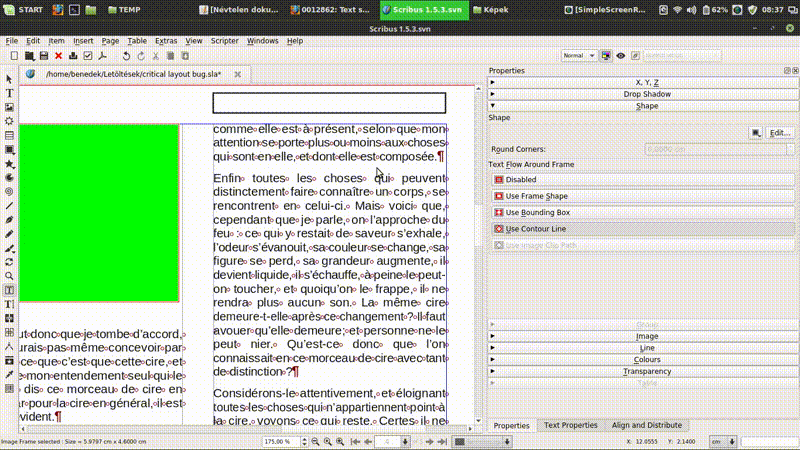
Task: Select the Zoom magnifier tool
Action: (9, 275)
